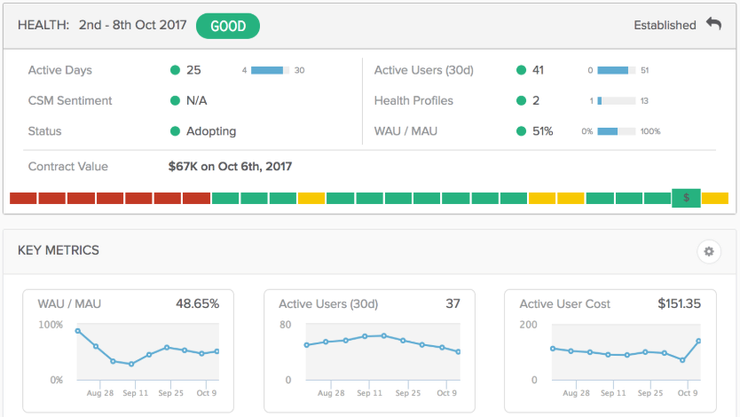740x417 pixels.
Task: Click the green dot beside N/A sentiment
Action: pyautogui.click(x=175, y=100)
